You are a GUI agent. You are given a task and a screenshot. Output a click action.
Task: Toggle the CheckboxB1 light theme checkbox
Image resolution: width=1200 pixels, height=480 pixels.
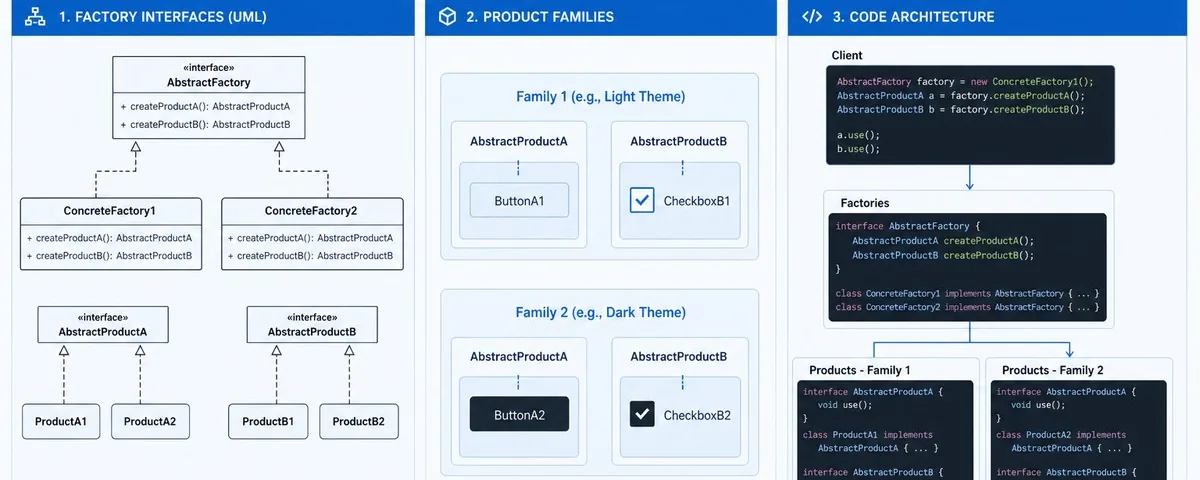point(642,200)
